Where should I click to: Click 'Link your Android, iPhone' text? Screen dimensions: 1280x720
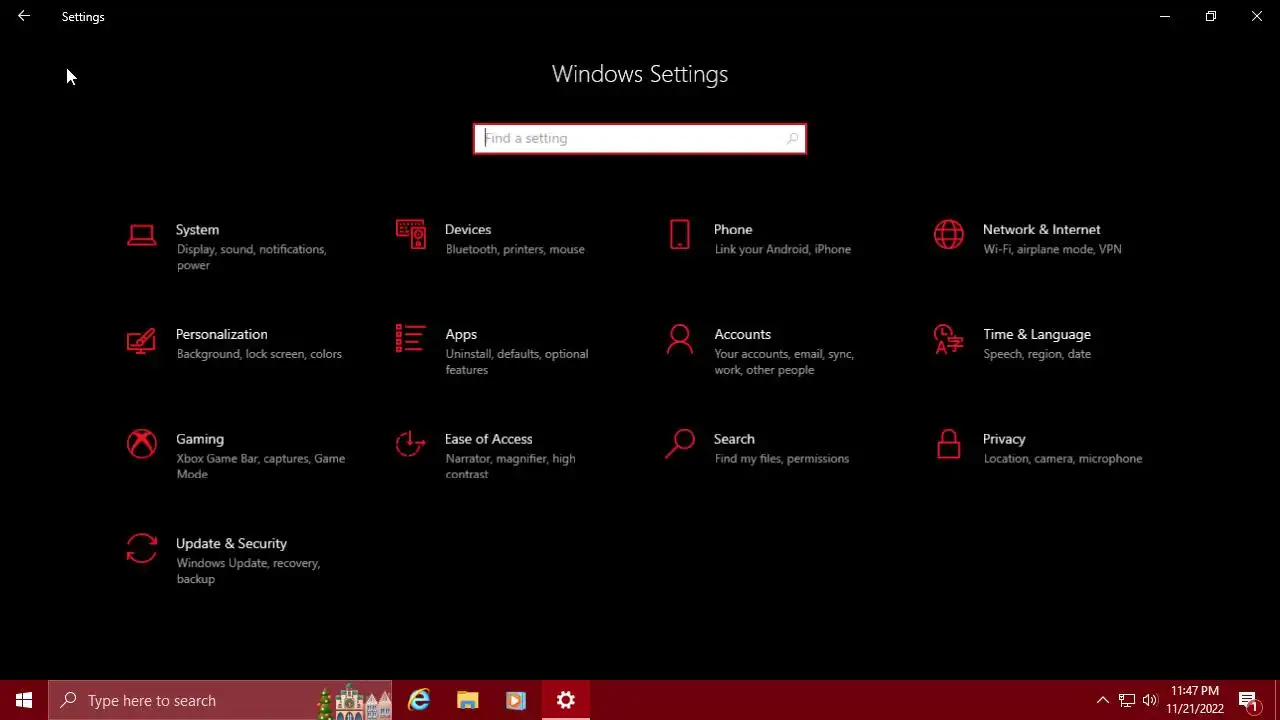click(x=783, y=249)
